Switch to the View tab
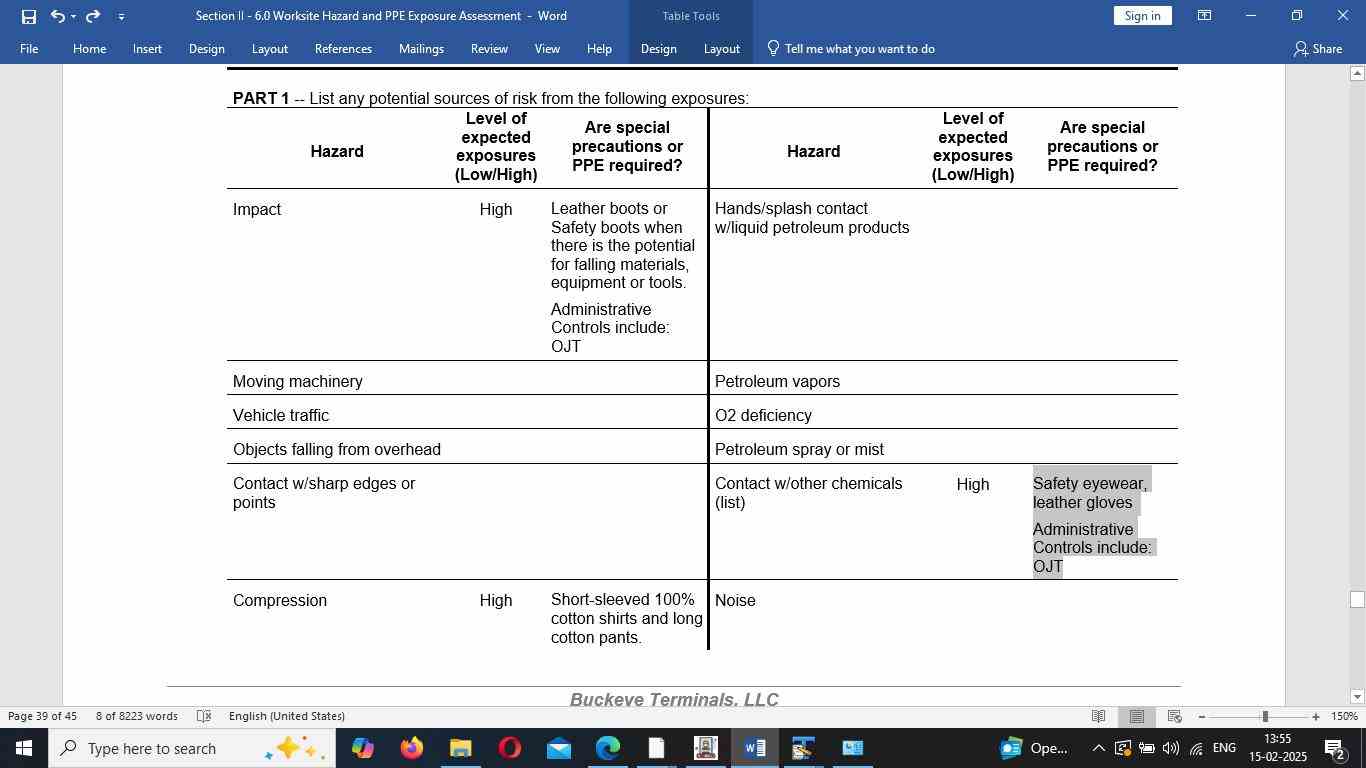Image resolution: width=1366 pixels, height=768 pixels. pyautogui.click(x=547, y=48)
